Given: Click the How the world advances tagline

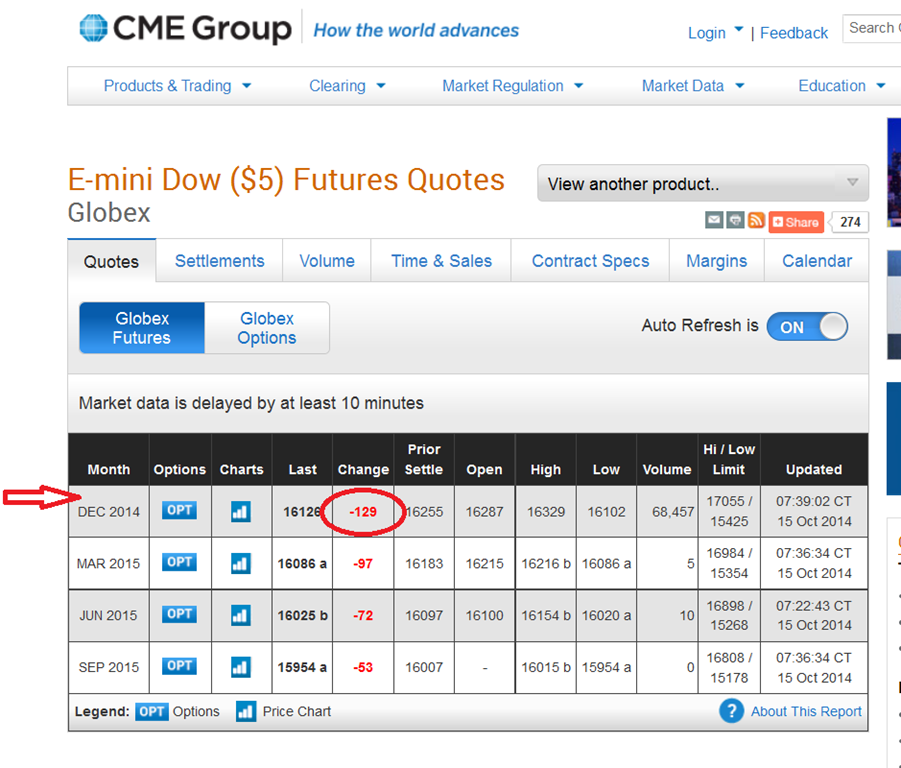Looking at the screenshot, I should [416, 30].
